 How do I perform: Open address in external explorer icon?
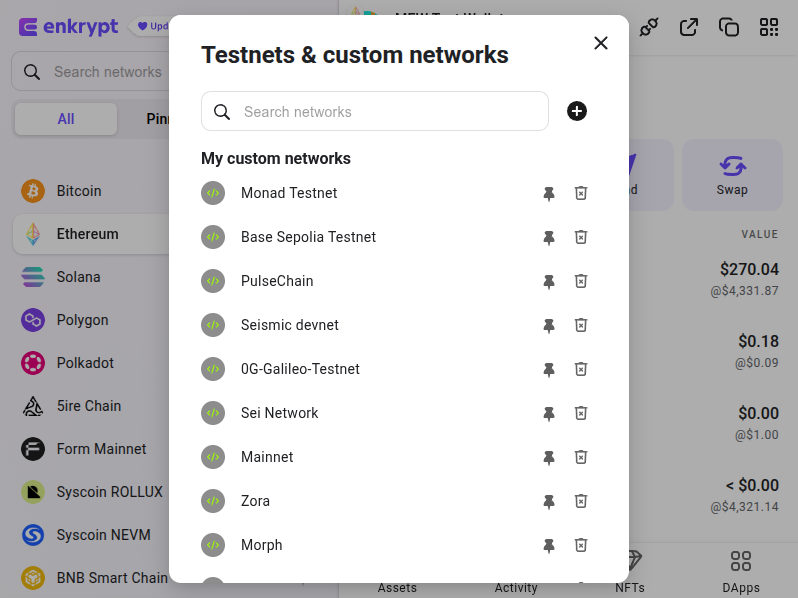point(689,27)
